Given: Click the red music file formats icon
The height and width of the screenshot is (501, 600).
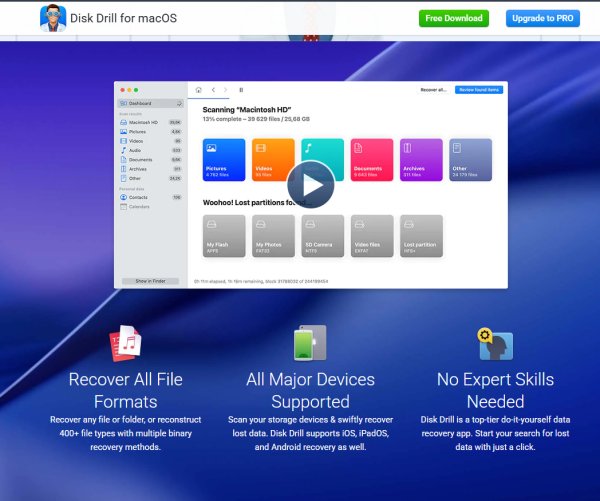Looking at the screenshot, I should tap(126, 343).
